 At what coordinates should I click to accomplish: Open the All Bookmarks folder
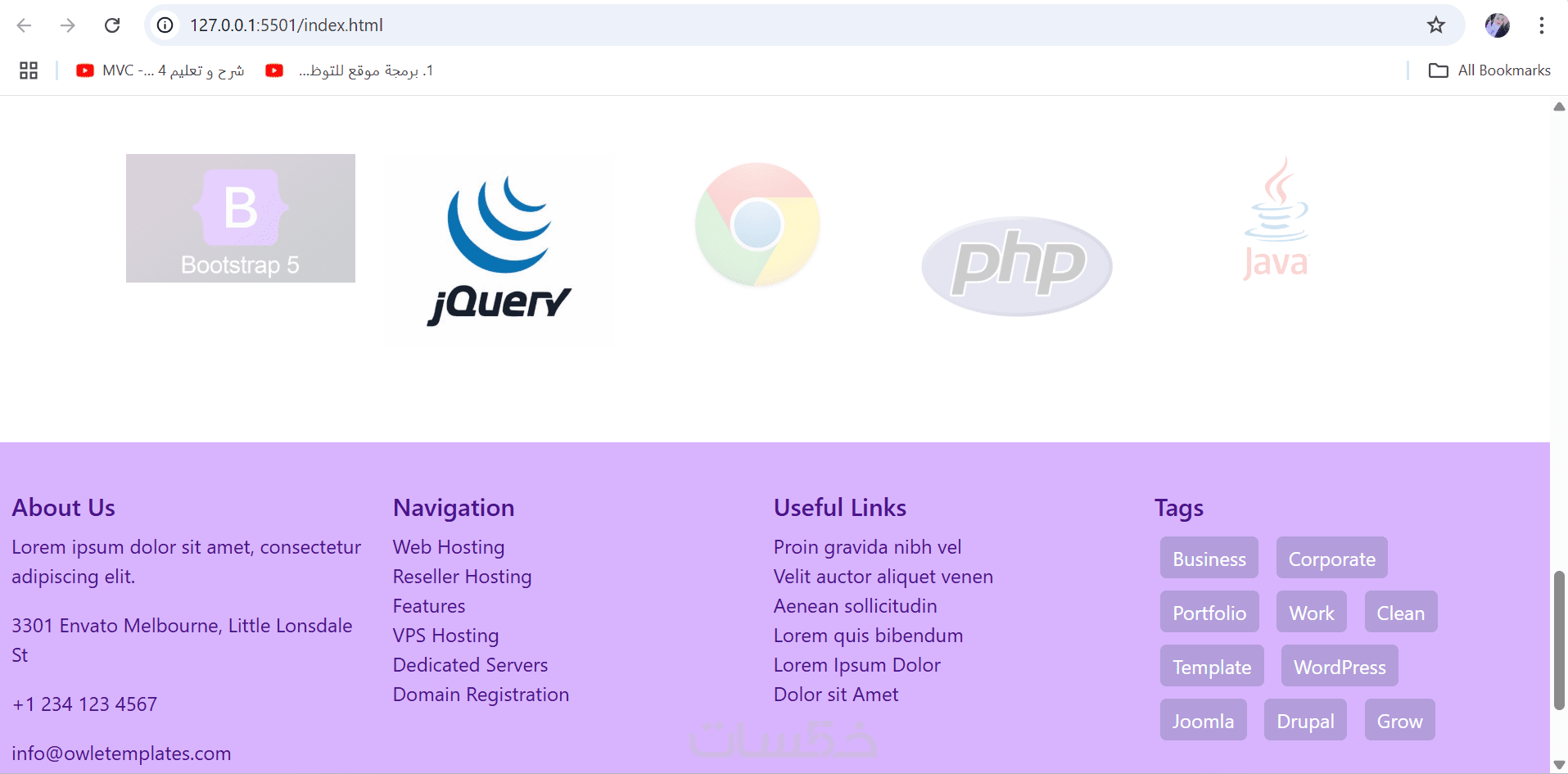1489,70
